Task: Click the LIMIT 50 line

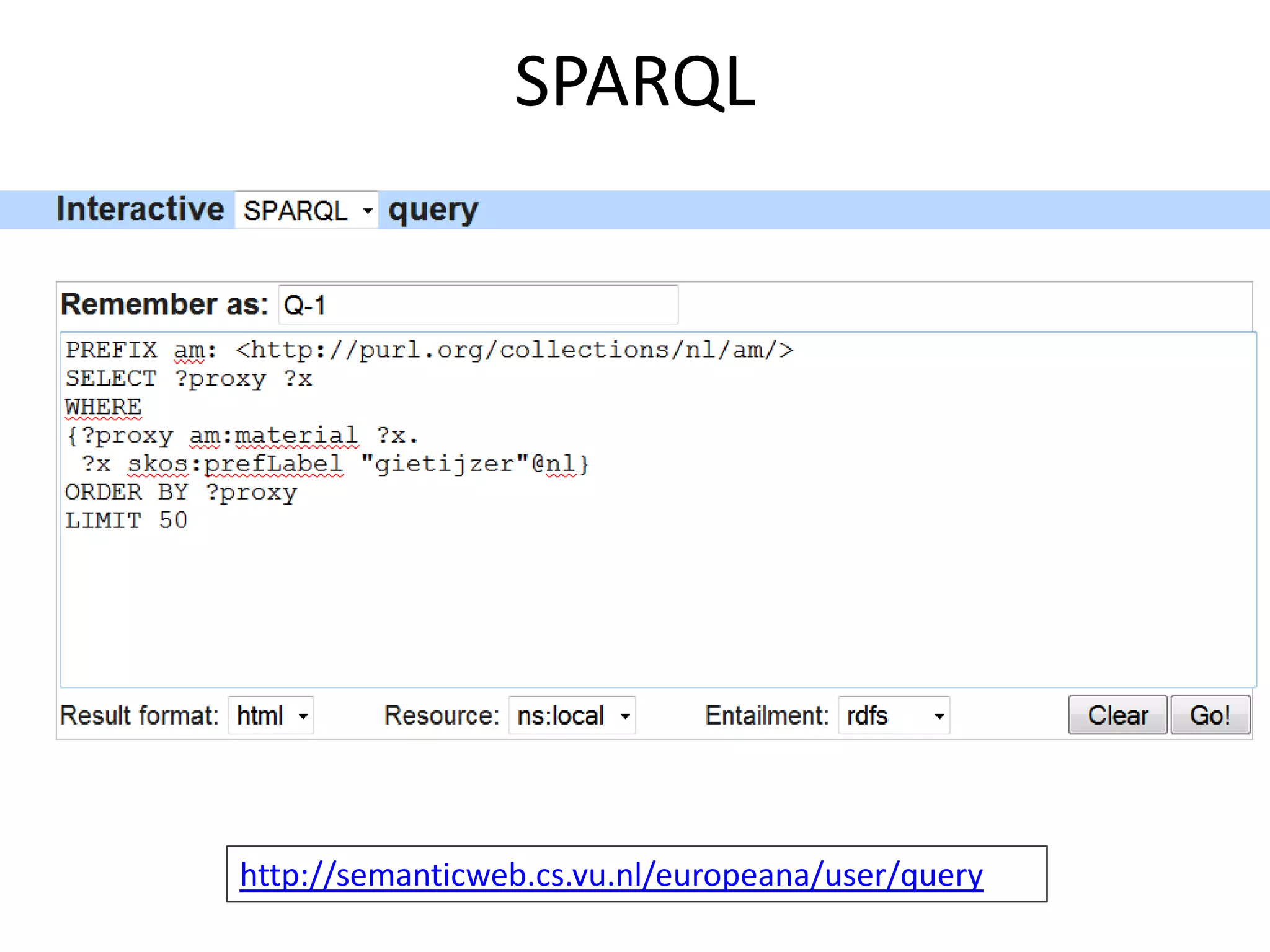Action: 126,521
